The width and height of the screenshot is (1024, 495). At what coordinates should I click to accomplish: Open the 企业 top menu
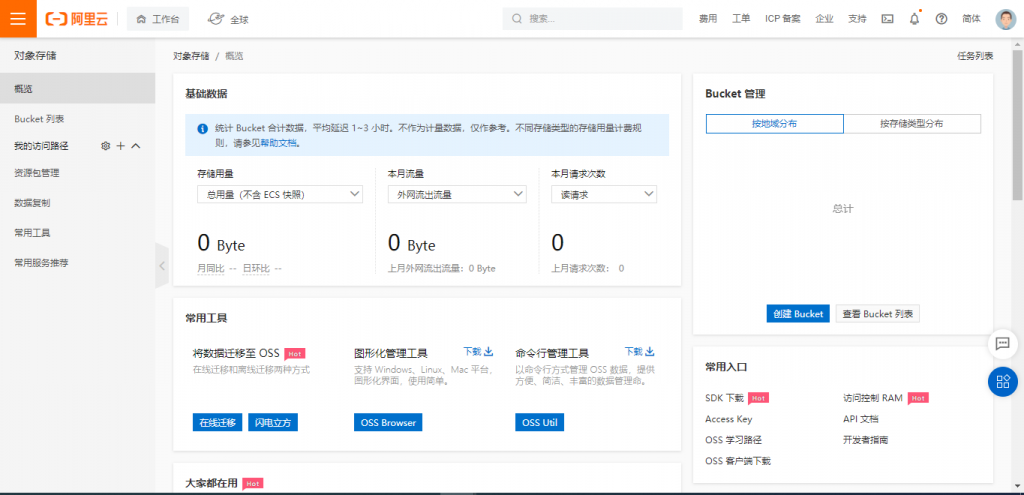click(824, 19)
